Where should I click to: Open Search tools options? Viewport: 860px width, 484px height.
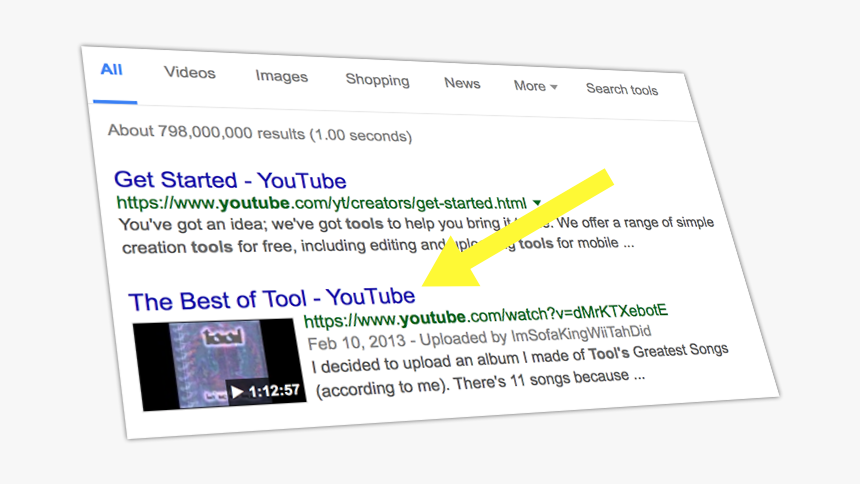[x=622, y=89]
